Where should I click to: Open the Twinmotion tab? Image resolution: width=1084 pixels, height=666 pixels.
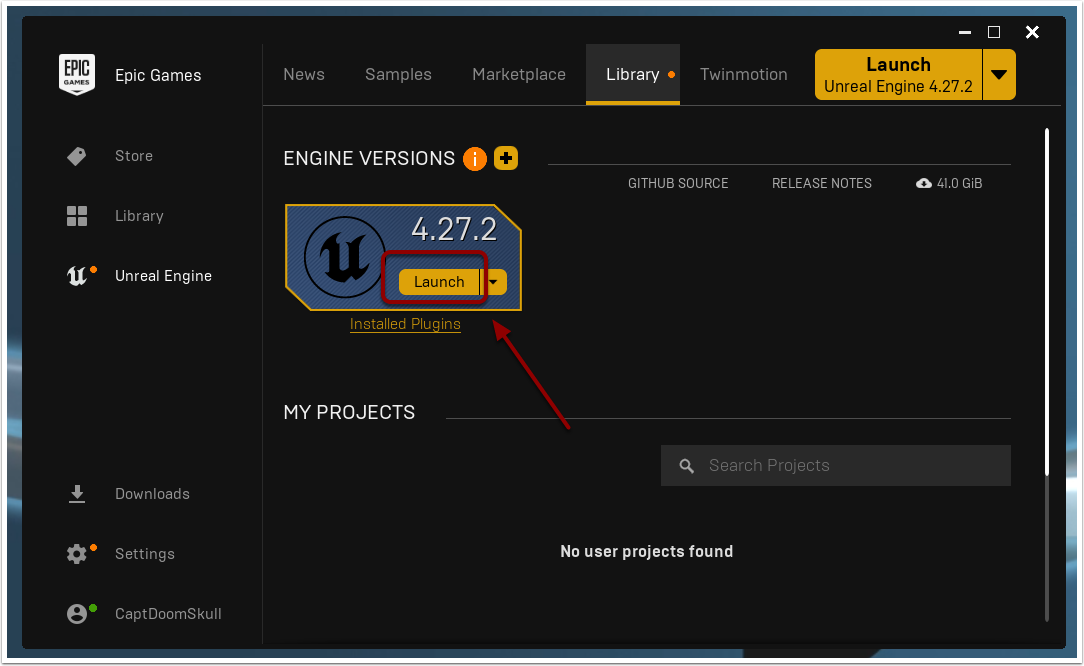pyautogui.click(x=744, y=75)
